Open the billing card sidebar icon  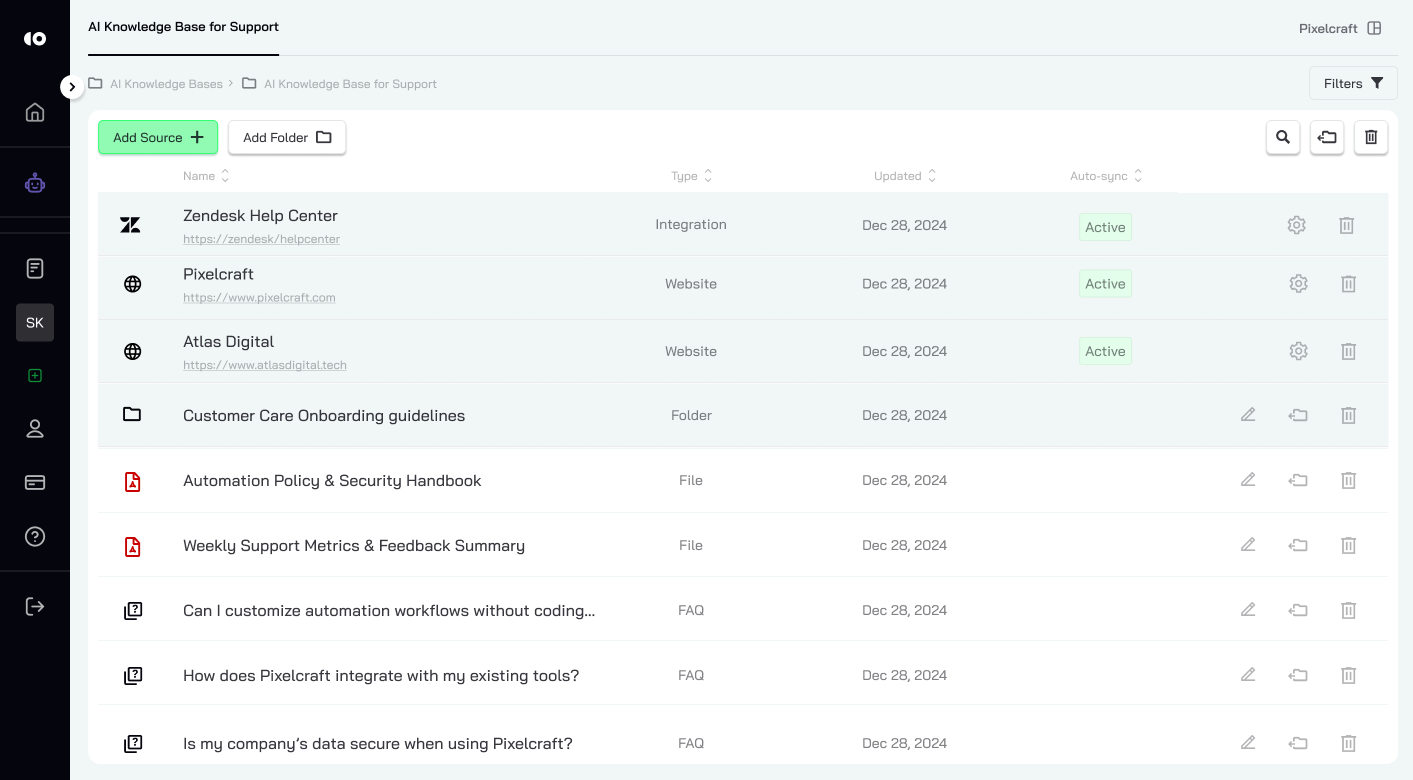pyautogui.click(x=35, y=482)
